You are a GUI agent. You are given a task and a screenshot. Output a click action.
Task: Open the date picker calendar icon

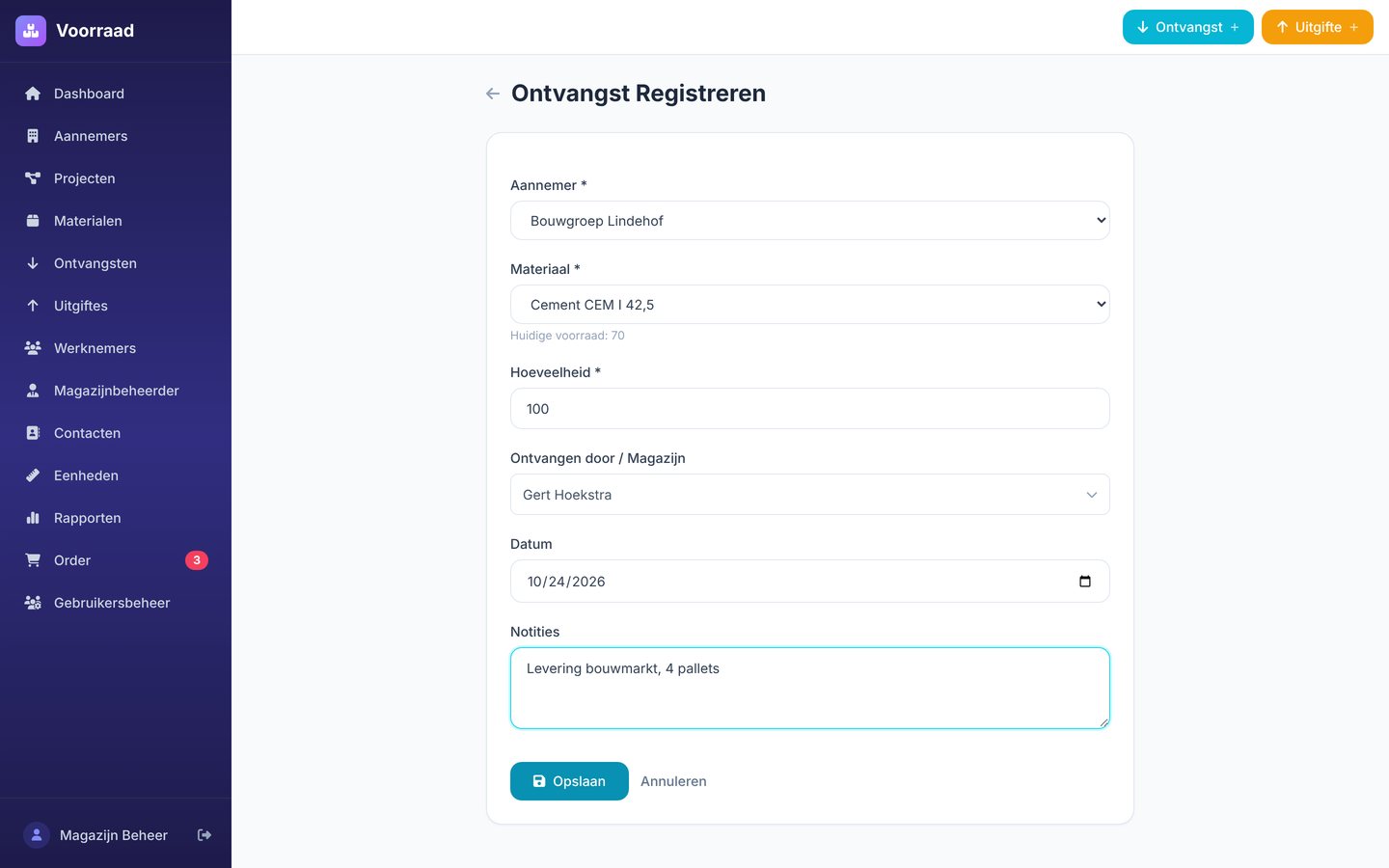click(x=1085, y=582)
